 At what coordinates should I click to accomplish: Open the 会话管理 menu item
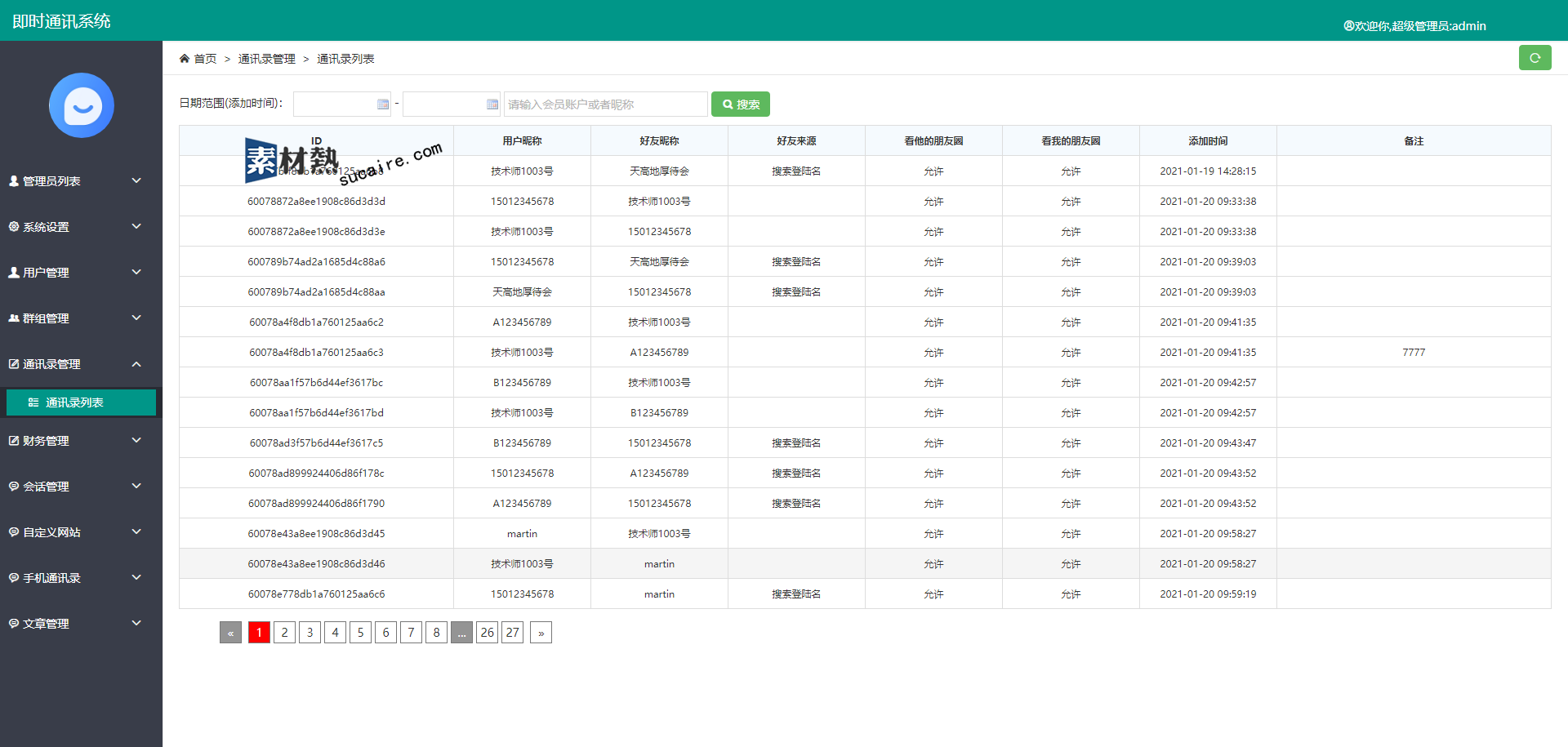pyautogui.click(x=46, y=487)
